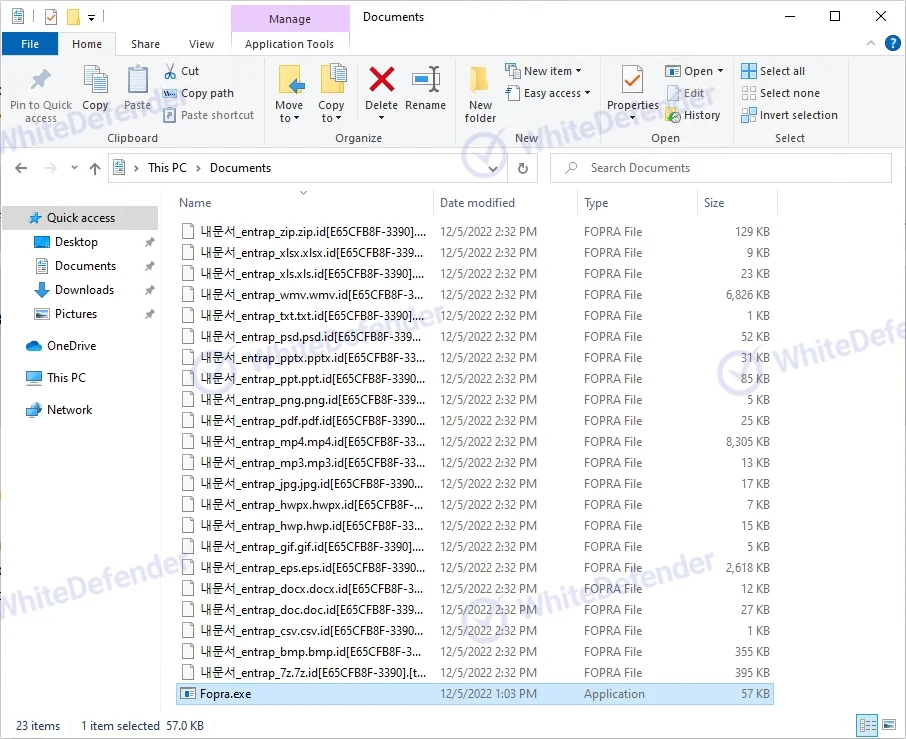Image resolution: width=906 pixels, height=739 pixels.
Task: Switch to details view in status bar
Action: [x=866, y=725]
